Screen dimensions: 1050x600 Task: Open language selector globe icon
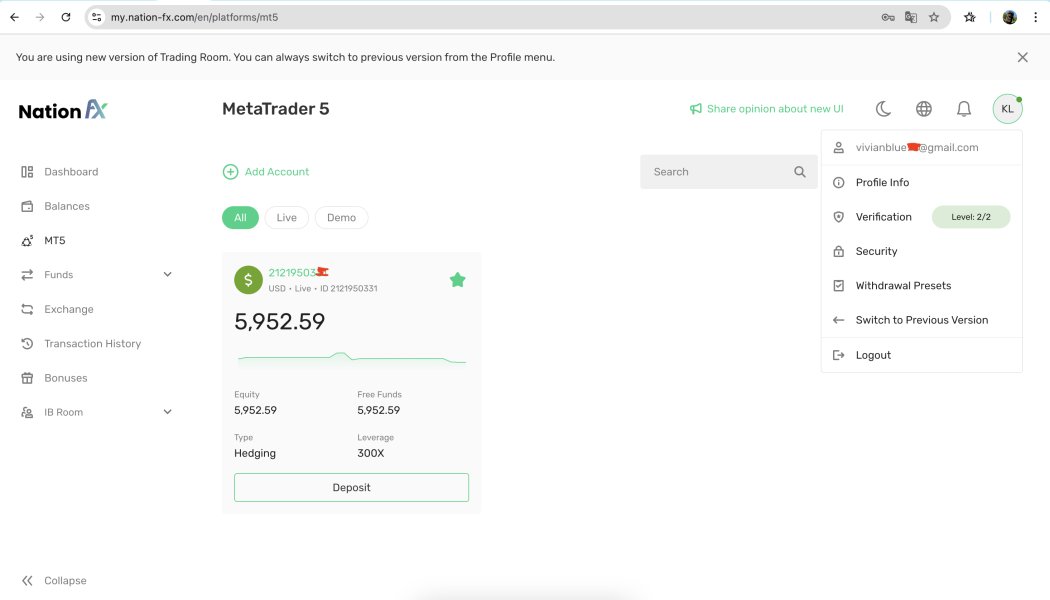(923, 108)
